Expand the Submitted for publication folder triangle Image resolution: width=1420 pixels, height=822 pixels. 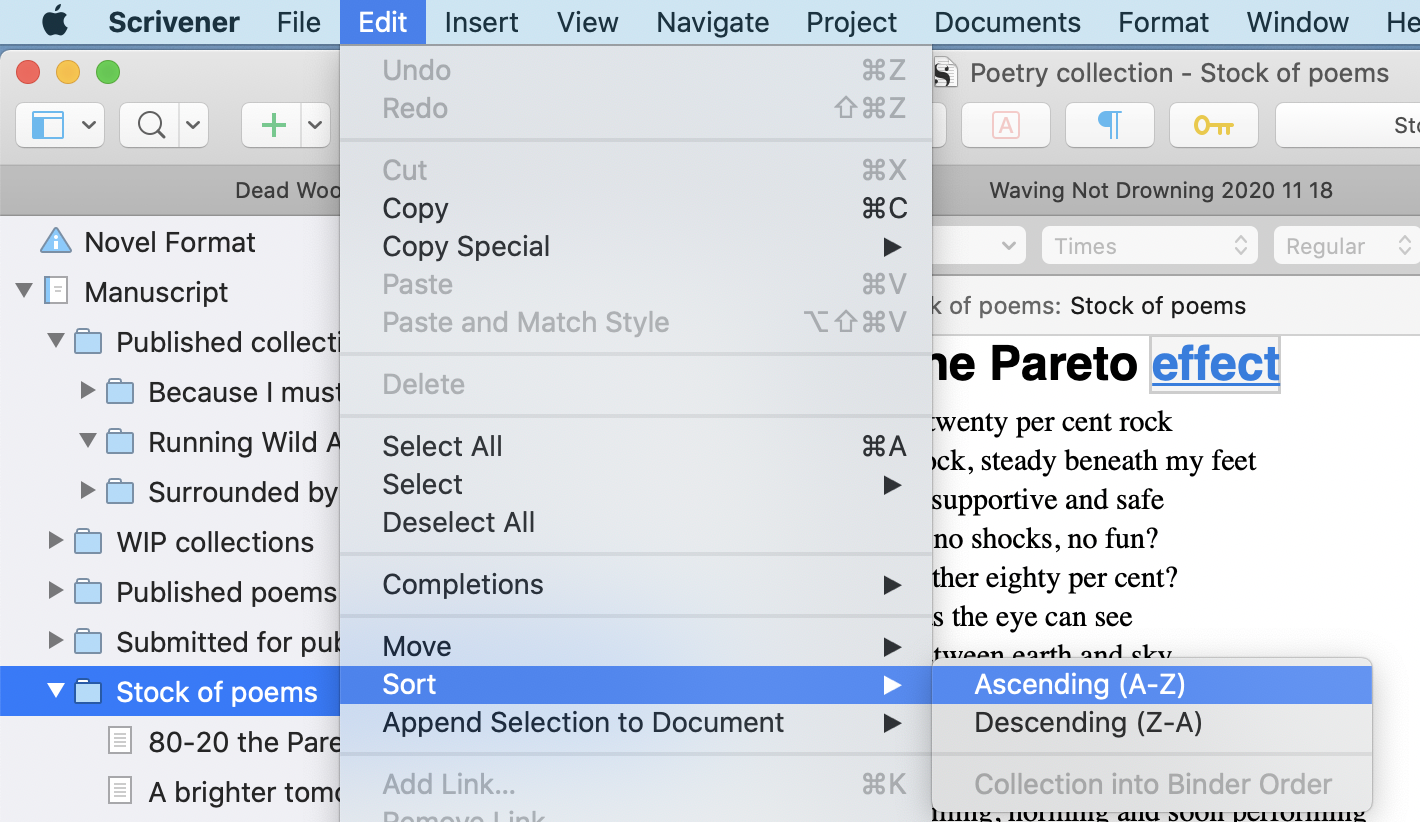[x=56, y=641]
